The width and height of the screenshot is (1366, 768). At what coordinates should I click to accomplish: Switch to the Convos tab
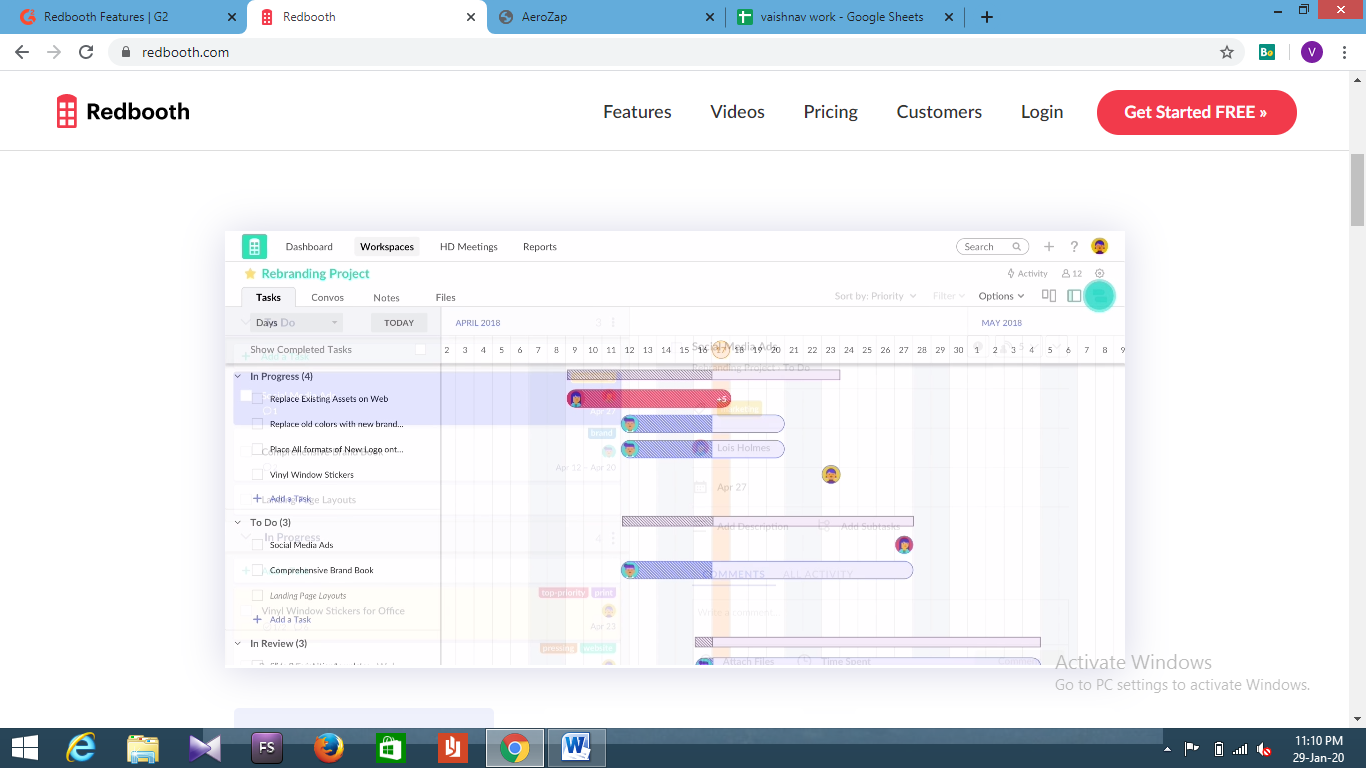(327, 298)
